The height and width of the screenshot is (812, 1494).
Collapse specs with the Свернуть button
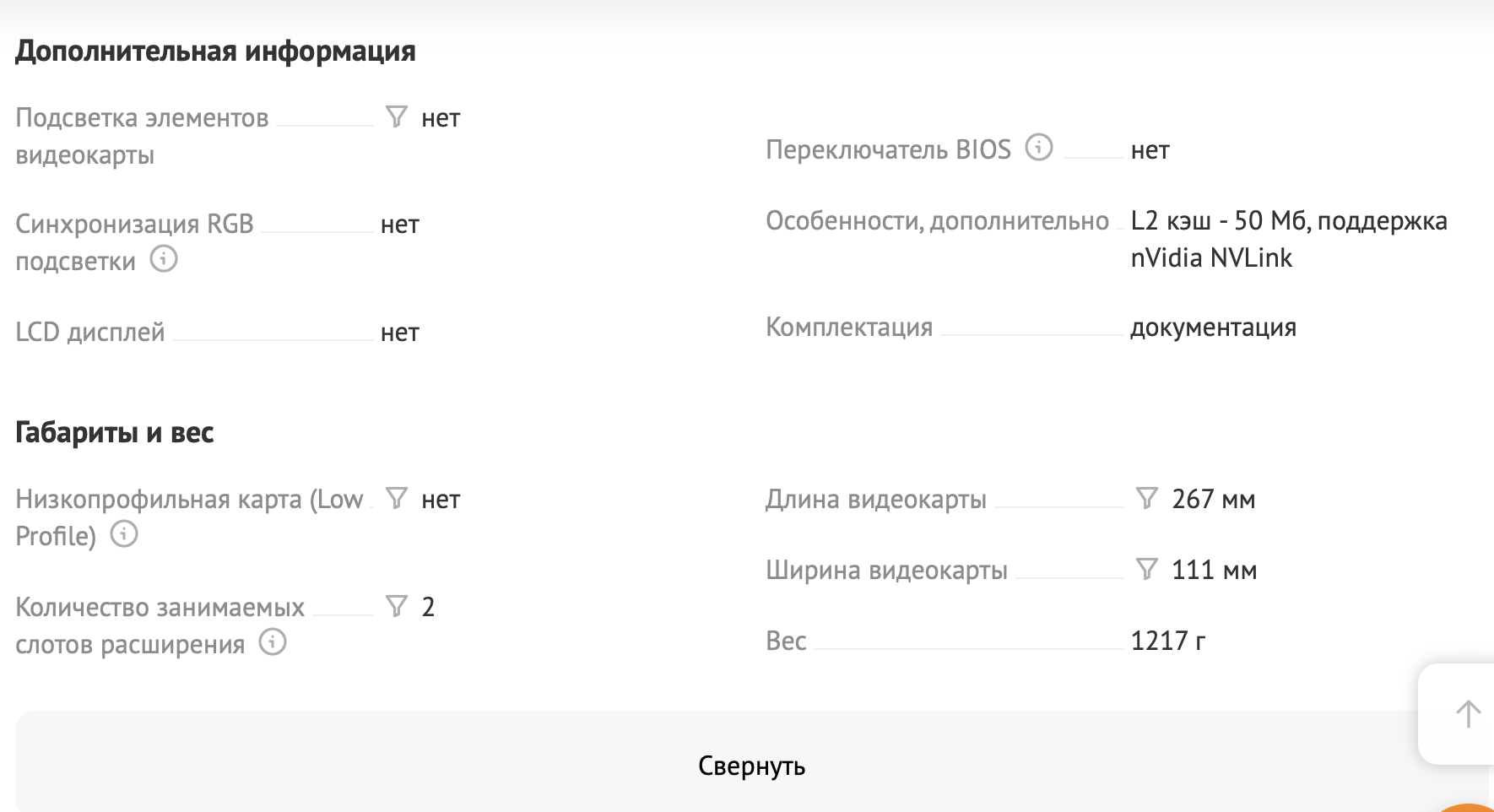(x=750, y=766)
